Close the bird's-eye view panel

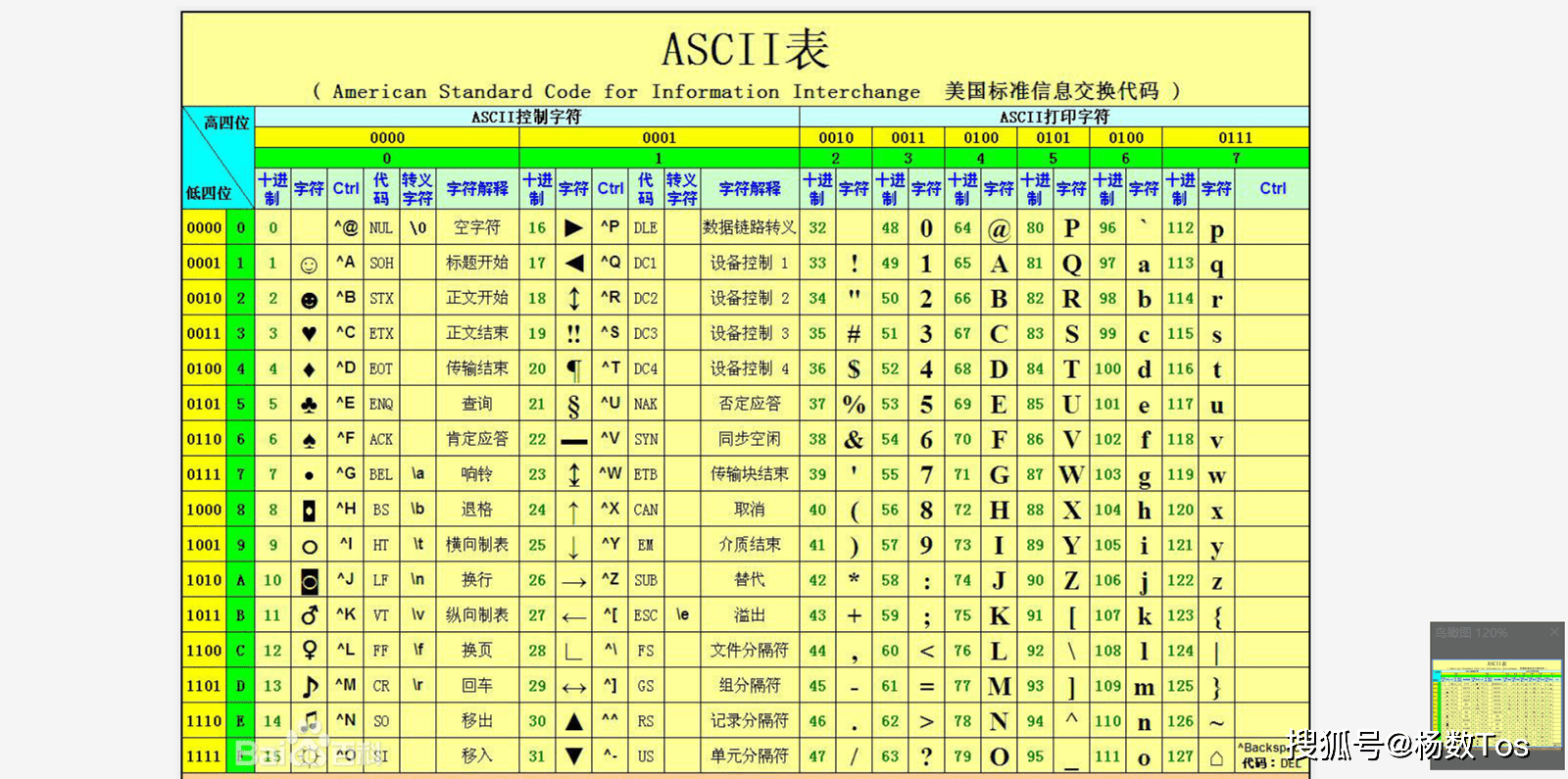[1554, 633]
